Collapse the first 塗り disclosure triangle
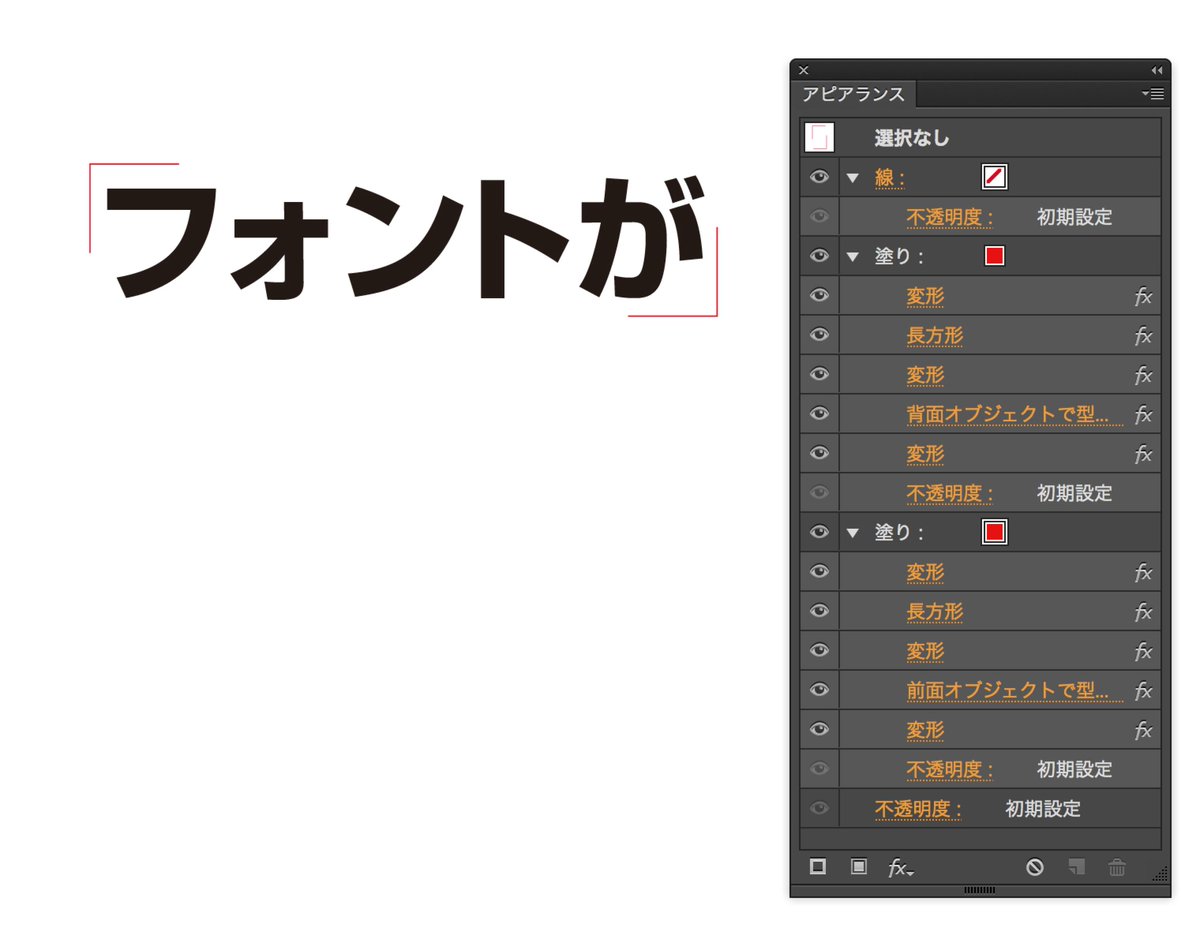This screenshot has height=939, width=1200. click(x=853, y=257)
